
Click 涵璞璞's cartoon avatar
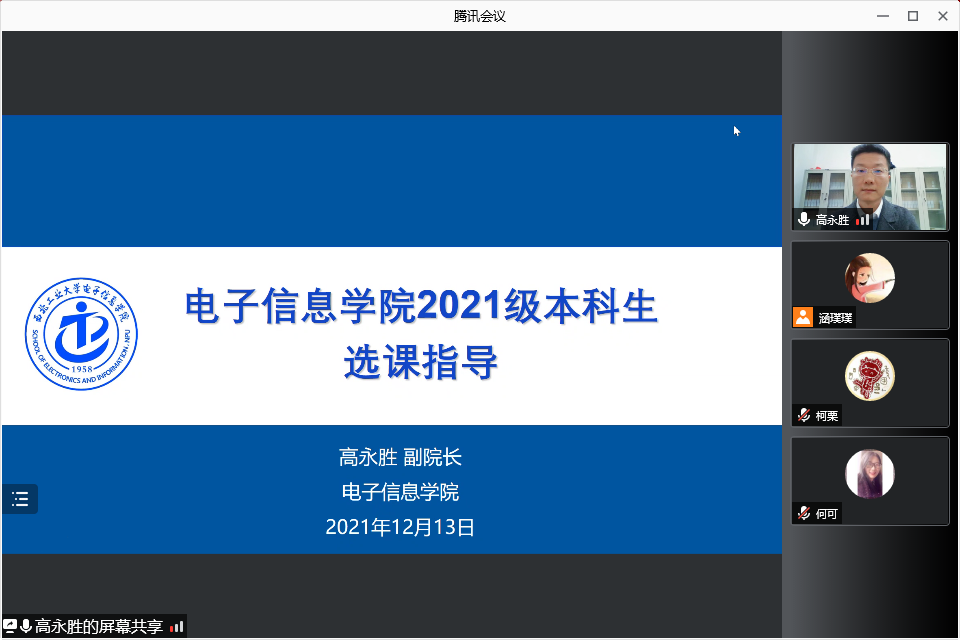click(870, 278)
